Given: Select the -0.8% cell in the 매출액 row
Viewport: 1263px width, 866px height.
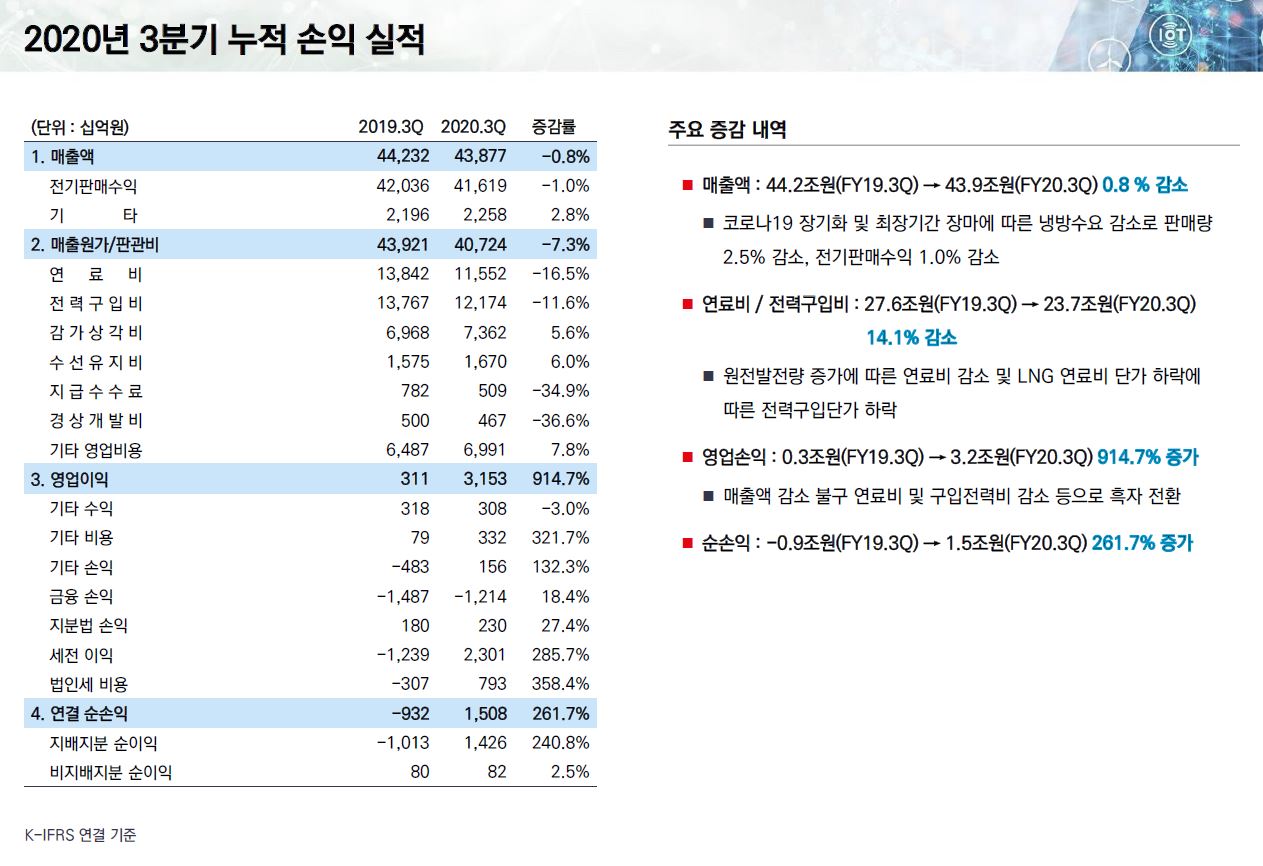Looking at the screenshot, I should point(564,157).
